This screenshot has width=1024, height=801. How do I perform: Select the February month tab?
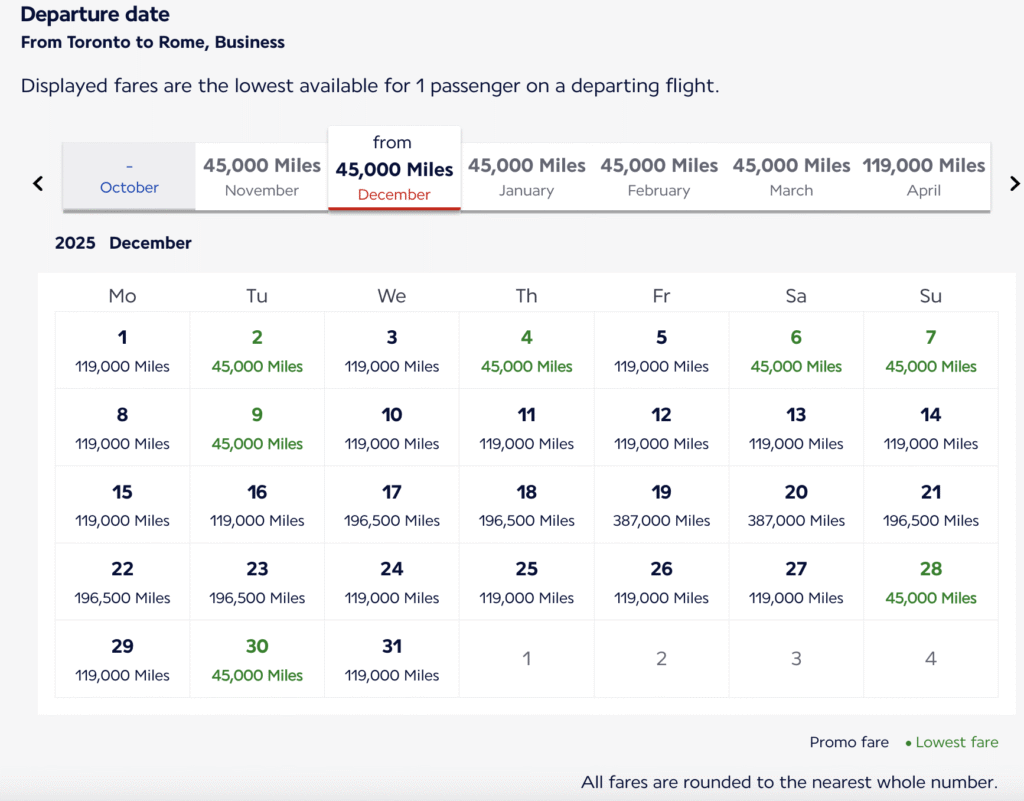(x=659, y=176)
